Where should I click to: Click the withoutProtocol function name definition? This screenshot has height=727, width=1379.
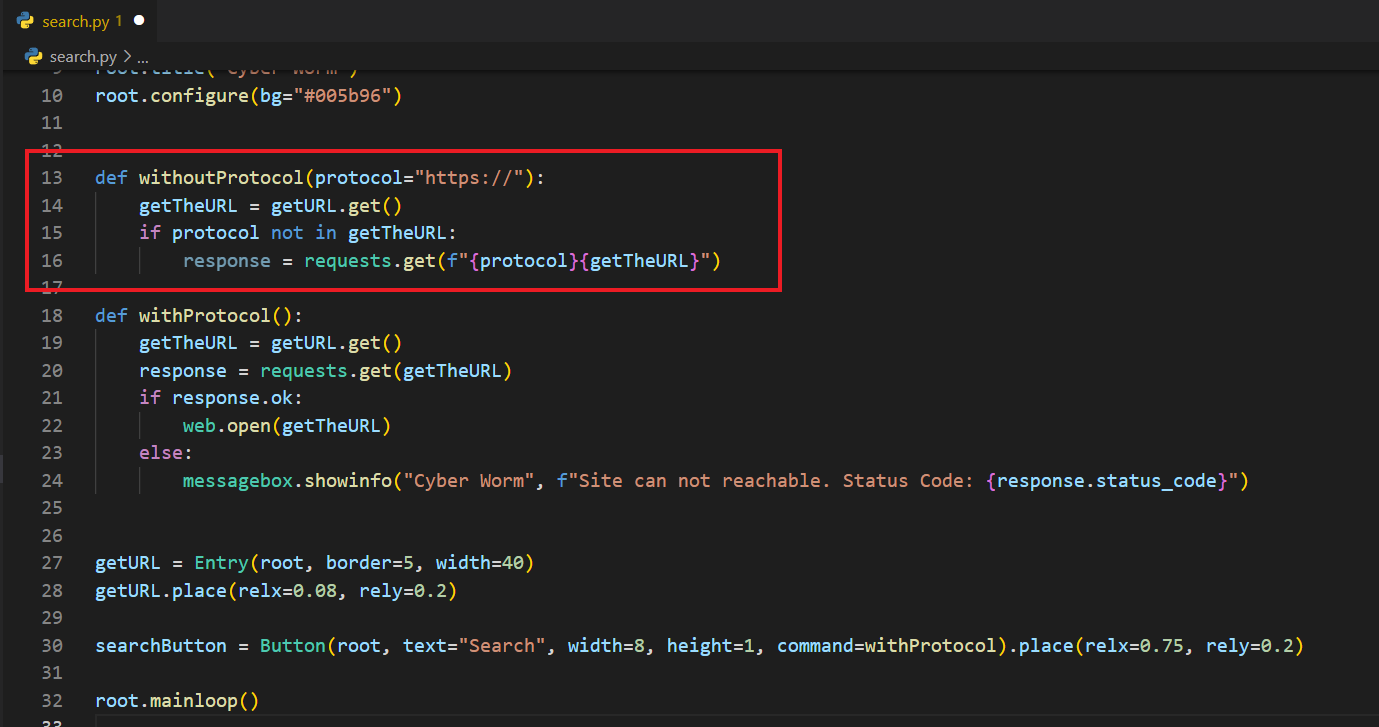[x=220, y=178]
